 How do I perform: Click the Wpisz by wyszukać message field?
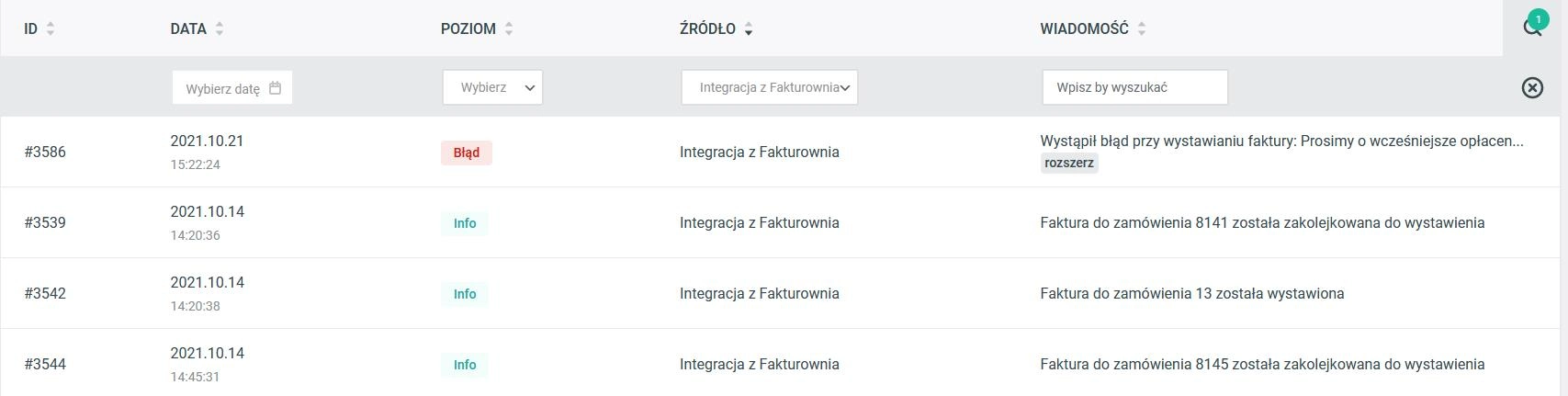coord(1134,87)
